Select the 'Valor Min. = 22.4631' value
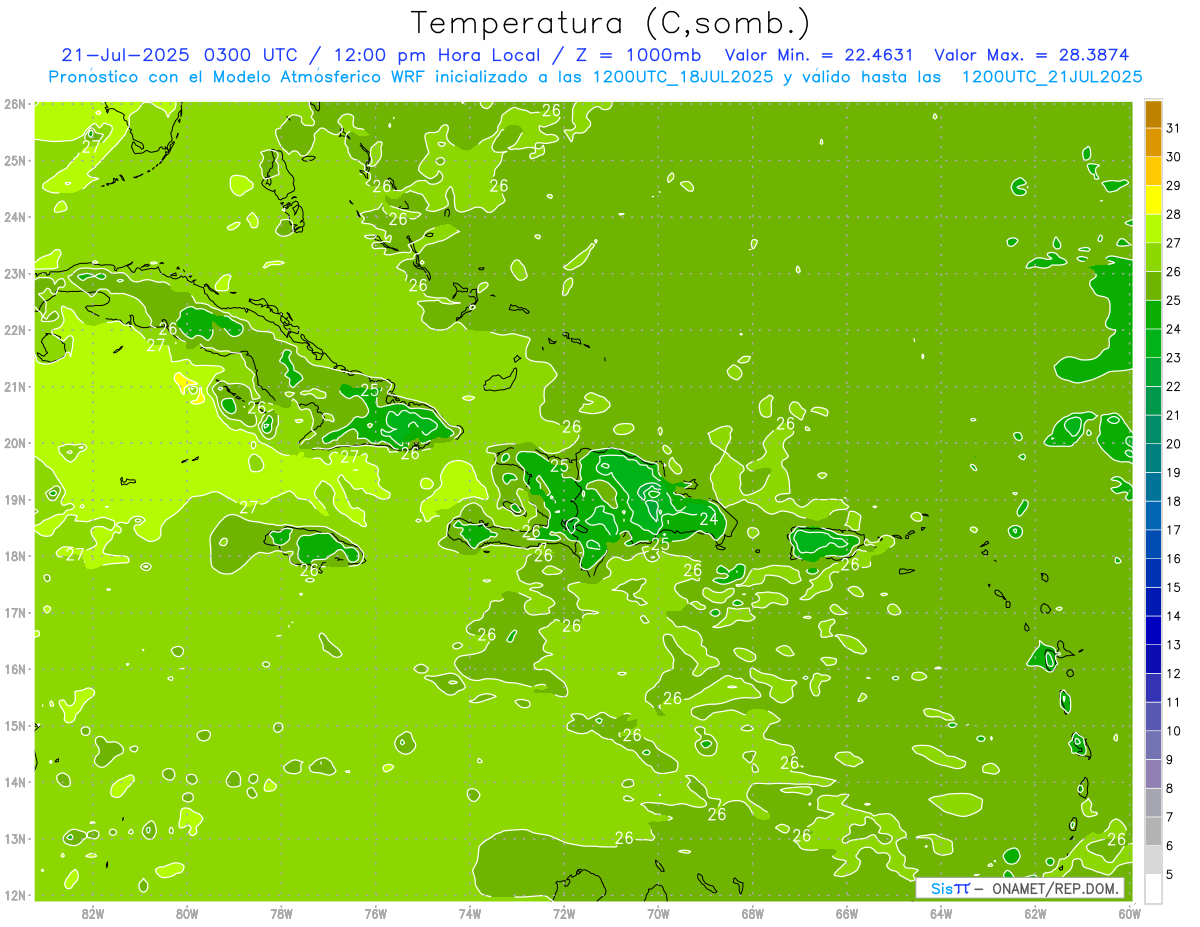The height and width of the screenshot is (927, 1200). pos(820,55)
